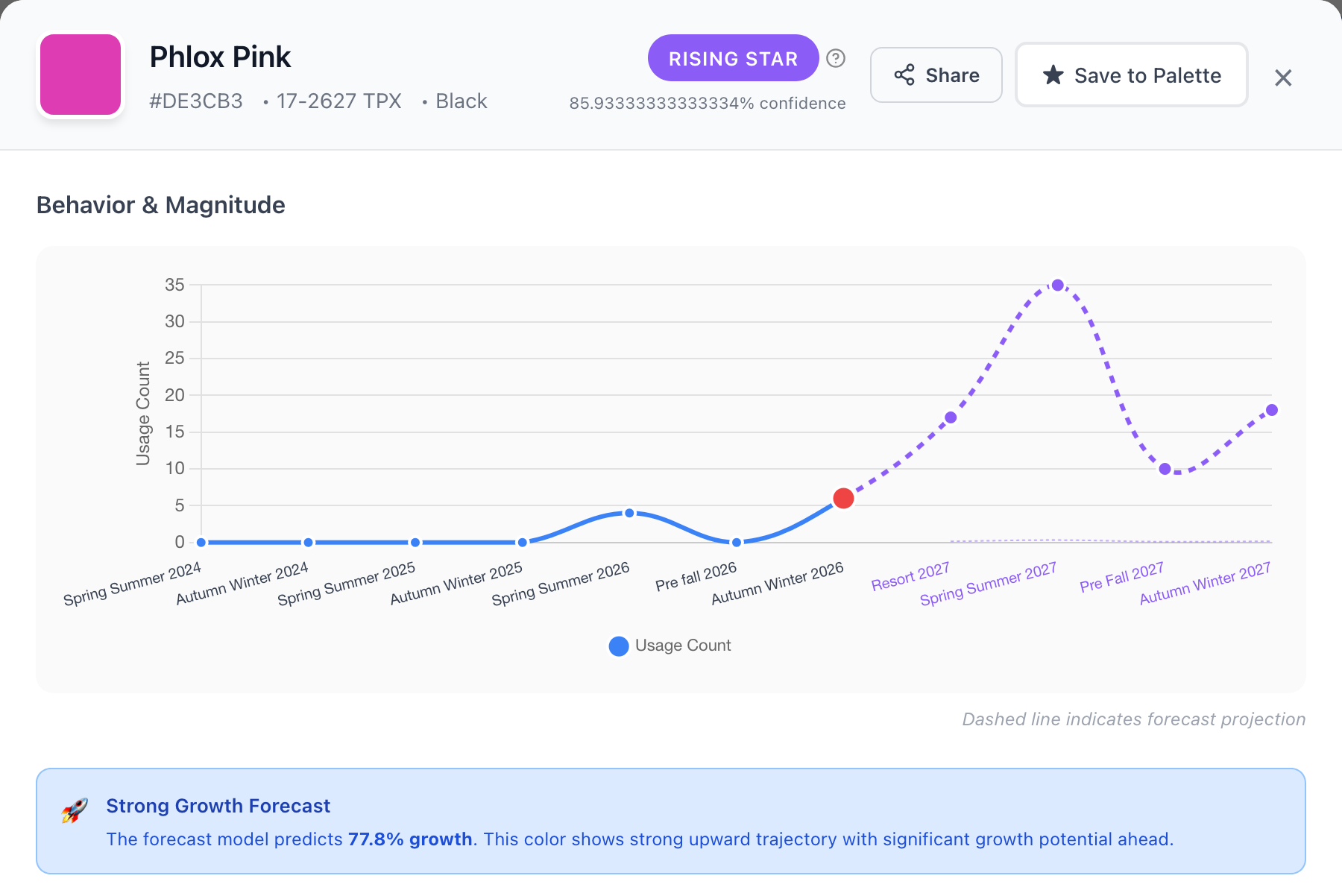Toggle the Usage Count legend item
The width and height of the screenshot is (1342, 896).
click(x=670, y=646)
